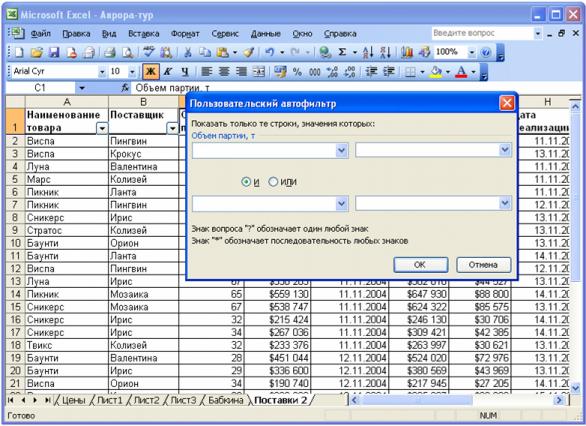The height and width of the screenshot is (426, 586).
Task: Expand the 100% zoom dropdown
Action: coord(472,53)
